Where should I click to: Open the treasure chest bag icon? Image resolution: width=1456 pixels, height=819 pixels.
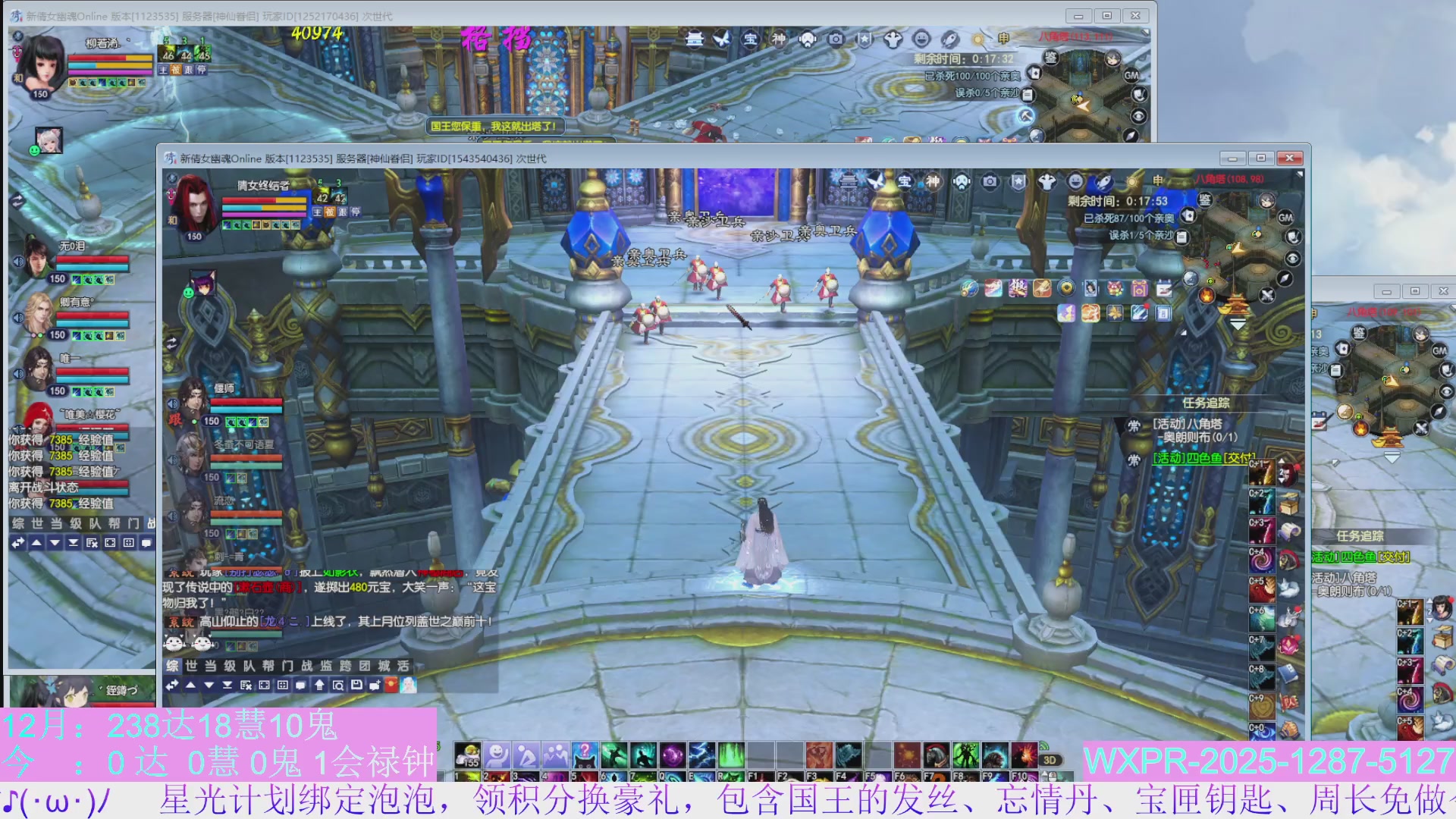[x=1289, y=504]
